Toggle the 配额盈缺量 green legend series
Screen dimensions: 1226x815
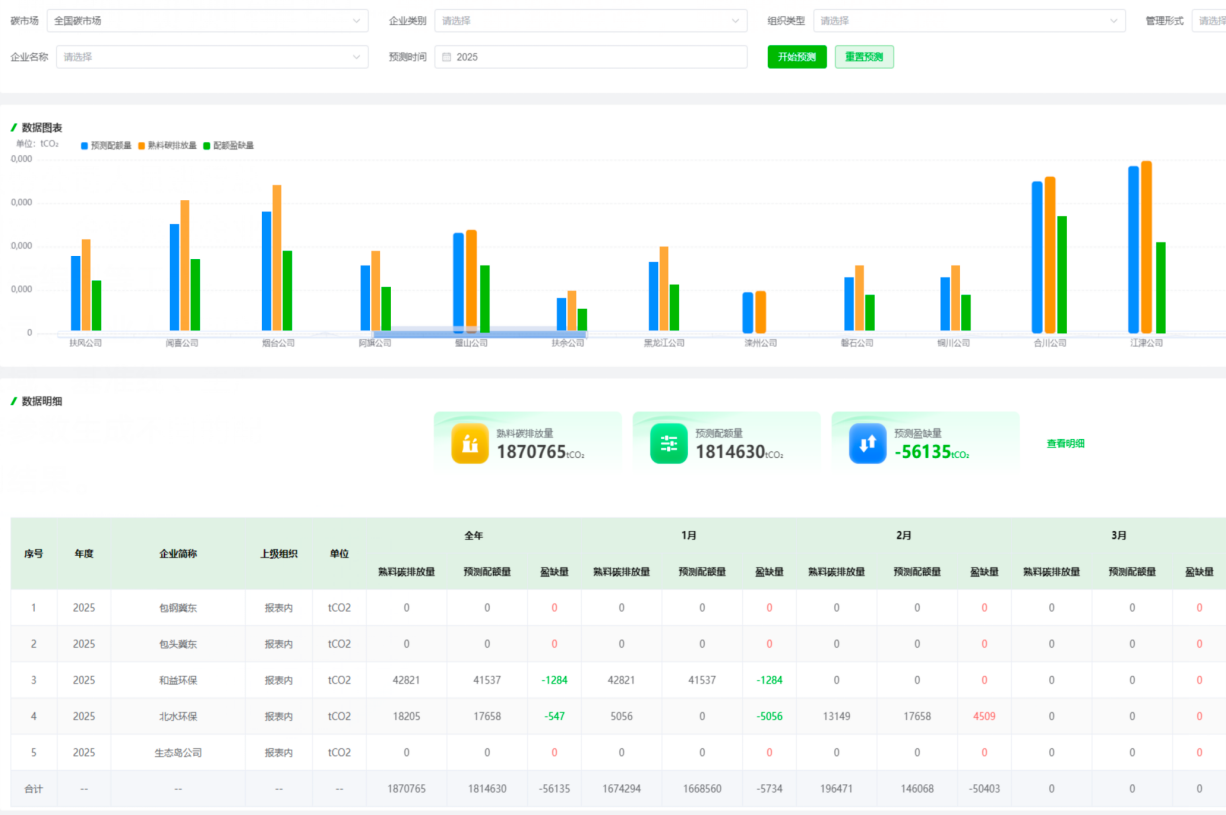coord(228,146)
